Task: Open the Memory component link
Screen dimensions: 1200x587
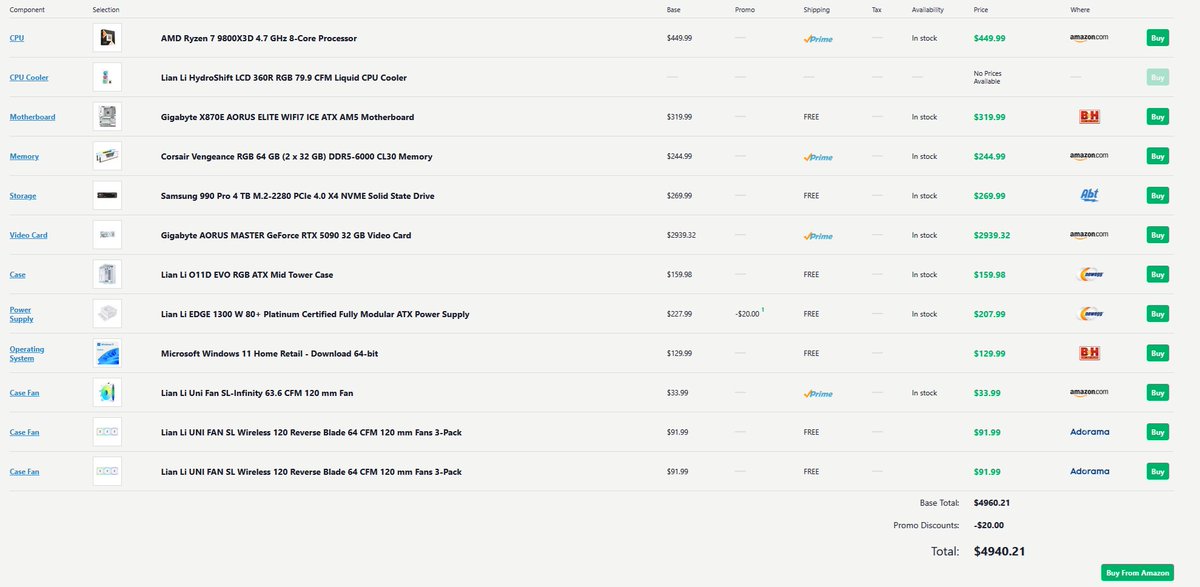Action: [24, 156]
